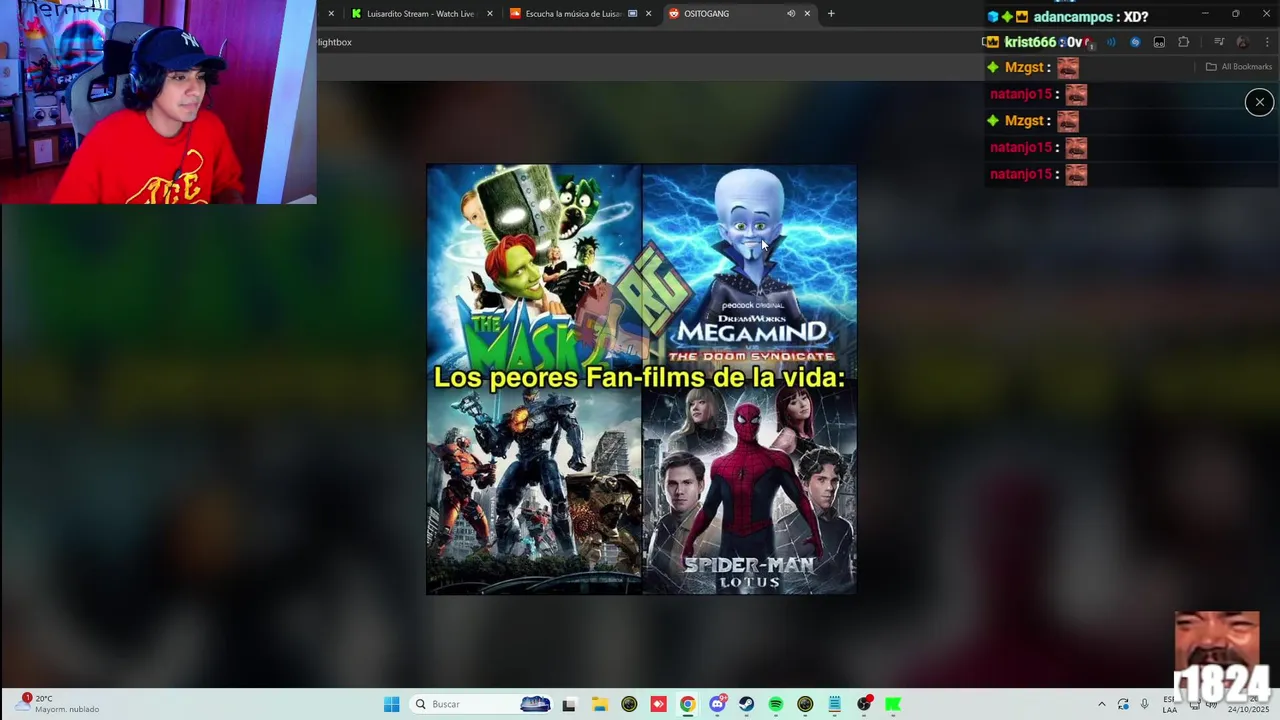Click the picture-in-picture indicator on SoundCloud tab
Viewport: 1280px width, 720px height.
tap(632, 14)
